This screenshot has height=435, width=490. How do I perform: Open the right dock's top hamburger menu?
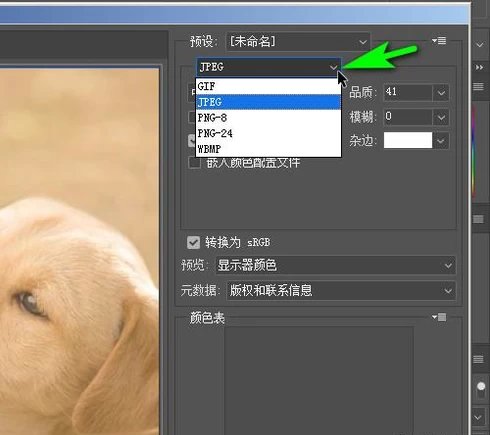(478, 87)
